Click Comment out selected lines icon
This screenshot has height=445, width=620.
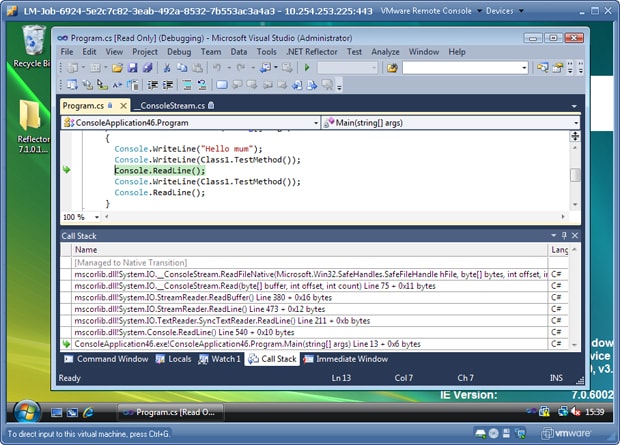click(187, 85)
